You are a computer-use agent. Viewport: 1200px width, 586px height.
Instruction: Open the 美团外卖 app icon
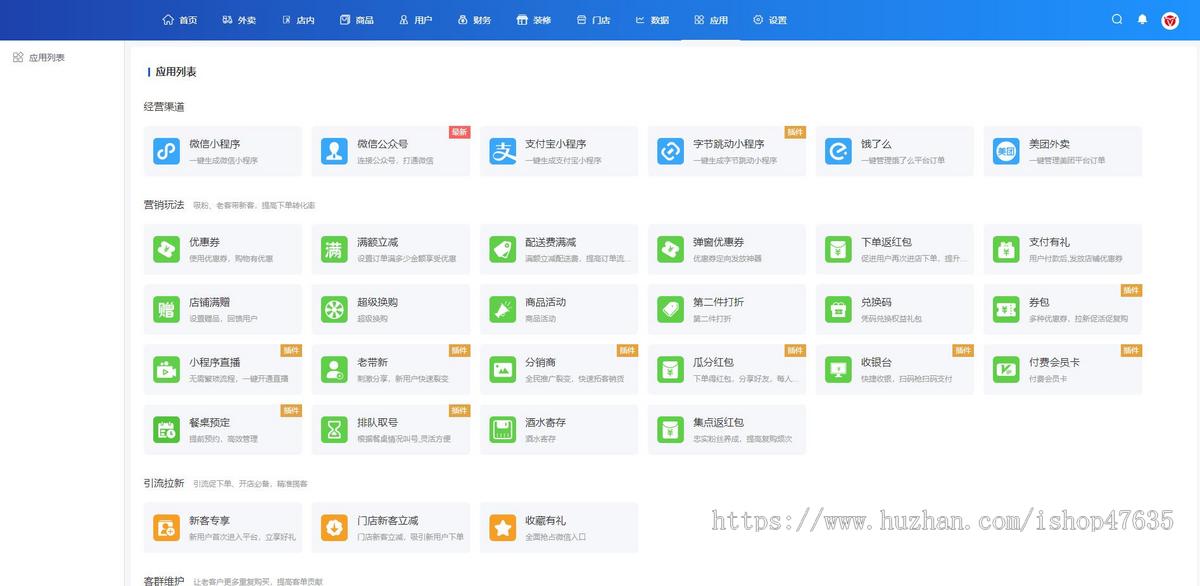1006,151
